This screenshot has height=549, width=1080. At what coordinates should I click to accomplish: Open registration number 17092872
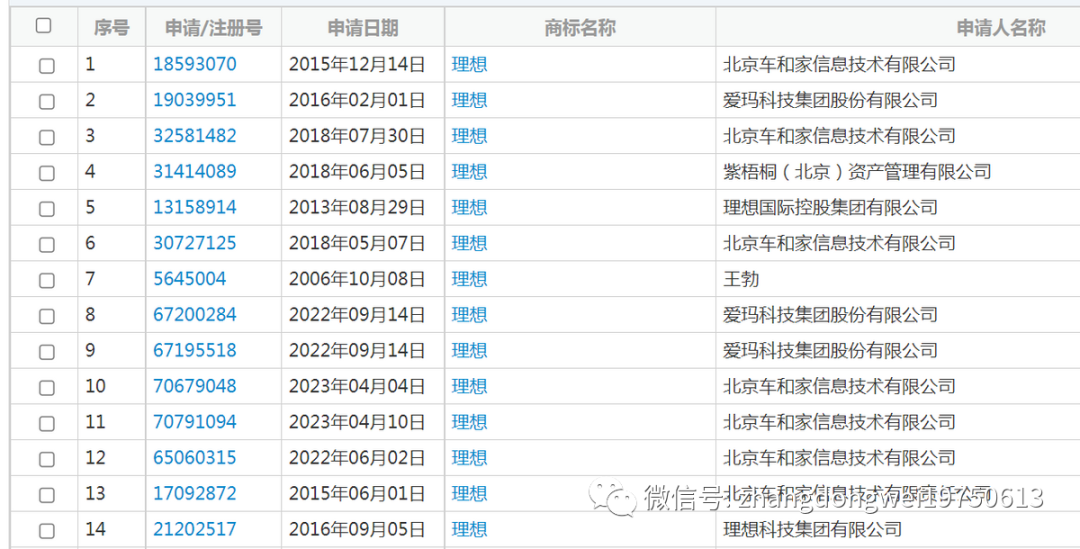(194, 494)
